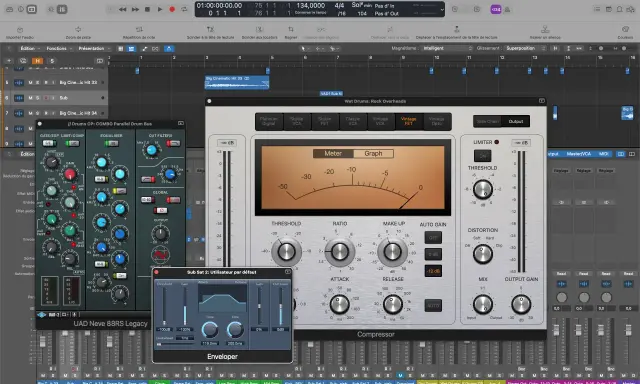This screenshot has width=640, height=384.
Task: Stop playback with the square button
Action: coord(147,9)
